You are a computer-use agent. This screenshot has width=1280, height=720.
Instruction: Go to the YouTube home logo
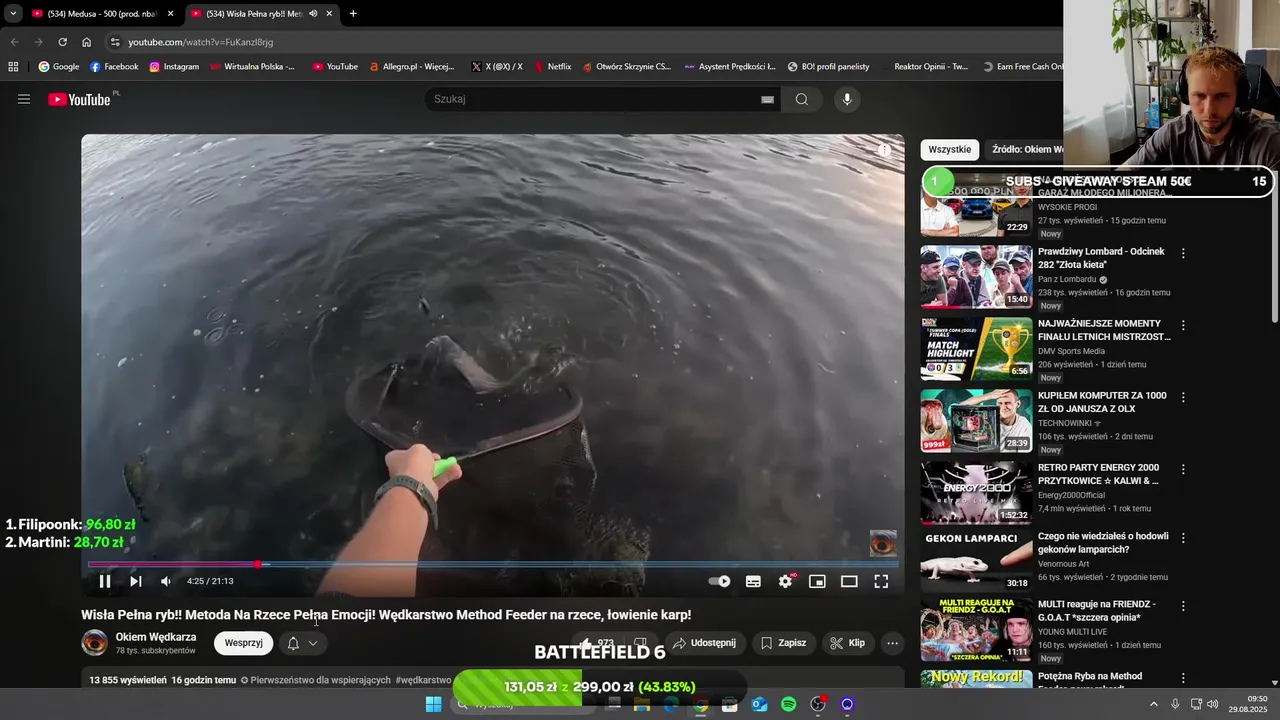pyautogui.click(x=80, y=99)
